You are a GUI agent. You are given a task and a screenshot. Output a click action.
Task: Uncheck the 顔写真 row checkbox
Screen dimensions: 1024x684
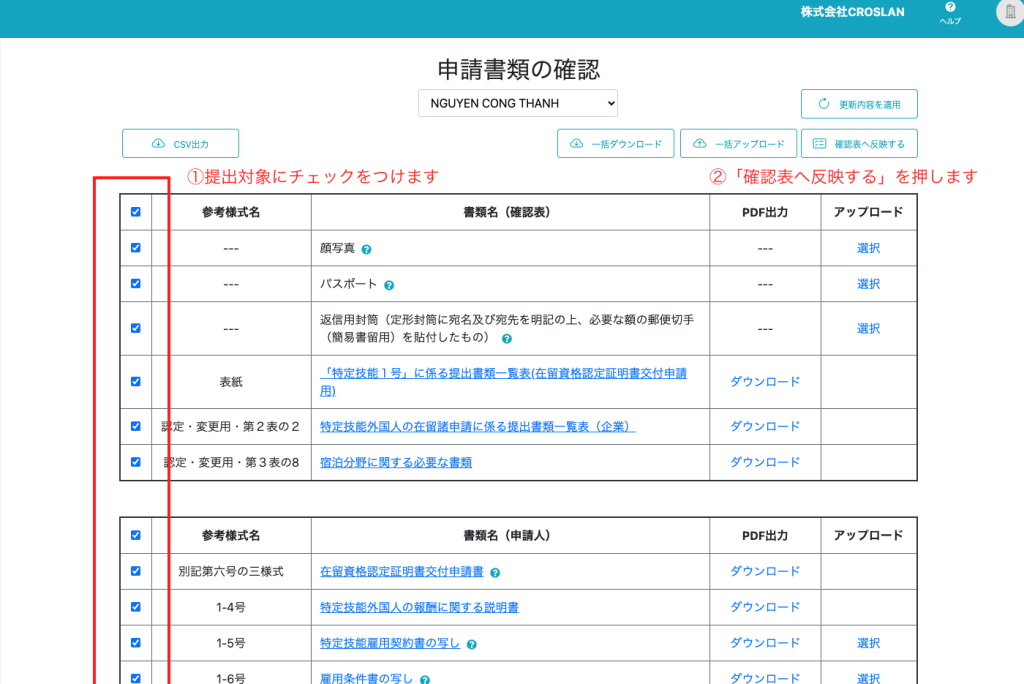pos(136,248)
